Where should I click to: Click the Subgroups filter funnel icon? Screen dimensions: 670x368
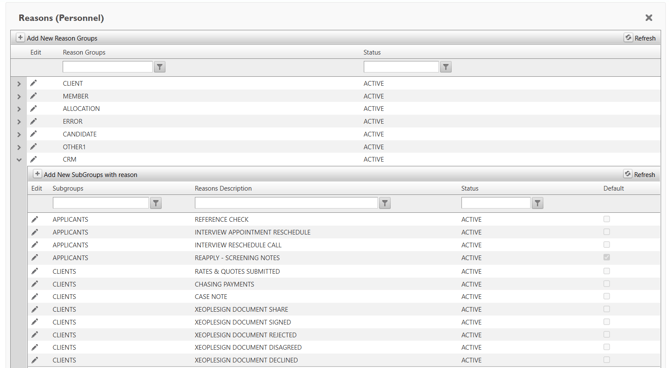point(156,203)
